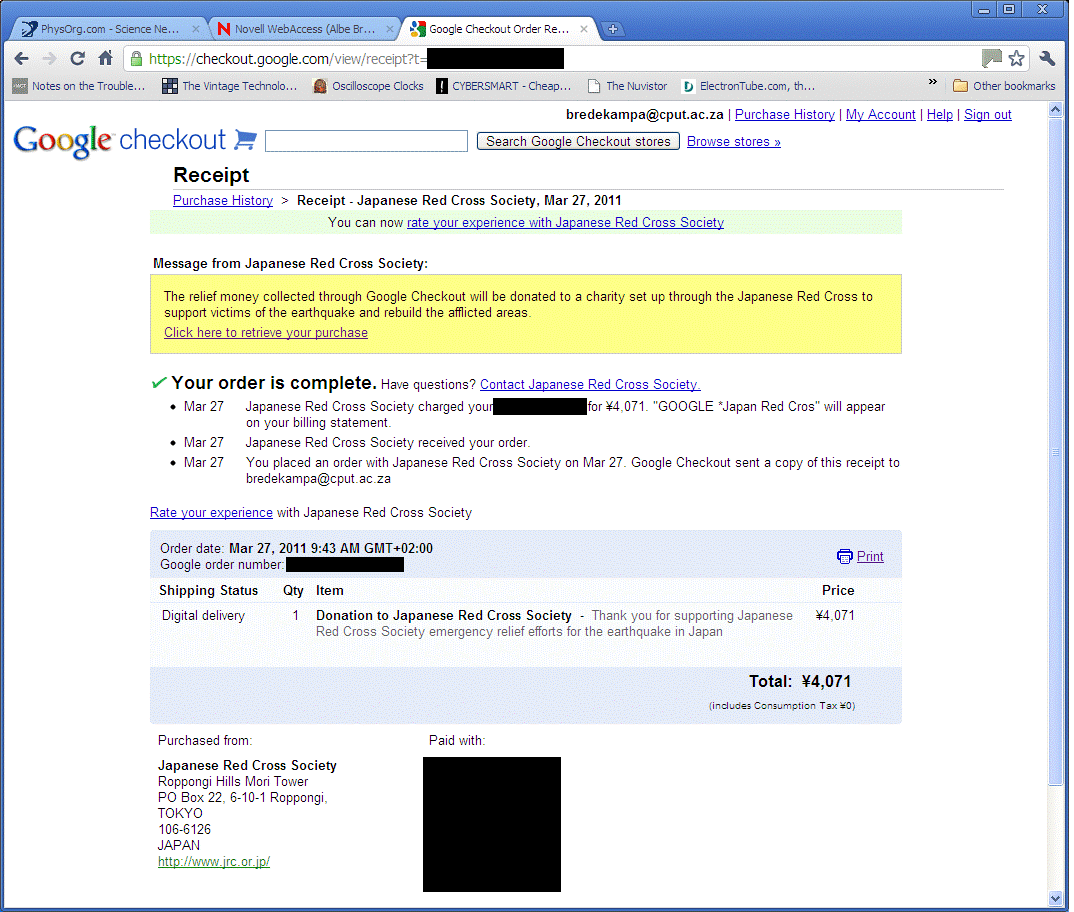Click into the store search text field
Image resolution: width=1074 pixels, height=912 pixels.
coord(366,141)
